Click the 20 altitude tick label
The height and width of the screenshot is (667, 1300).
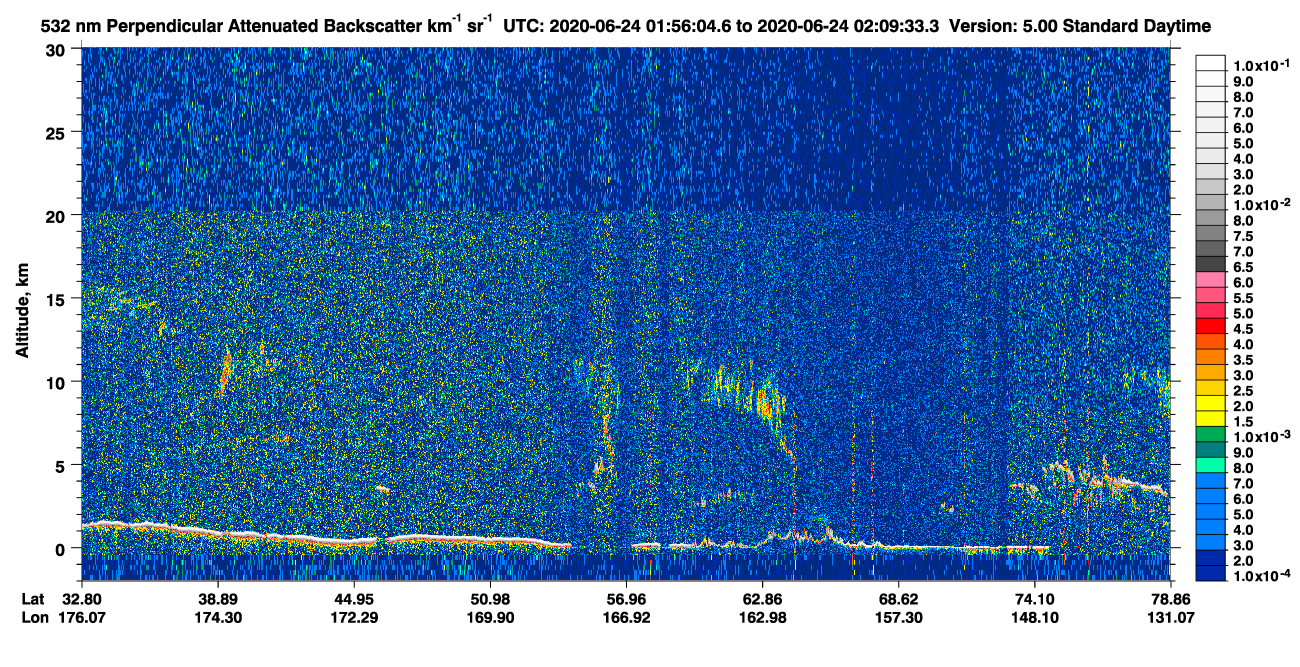(x=58, y=216)
